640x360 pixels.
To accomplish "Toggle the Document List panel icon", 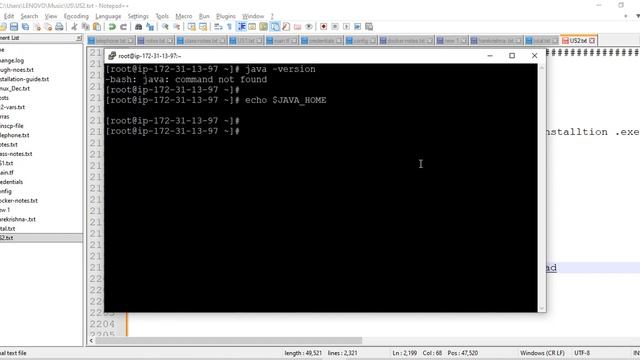I will pos(275,27).
